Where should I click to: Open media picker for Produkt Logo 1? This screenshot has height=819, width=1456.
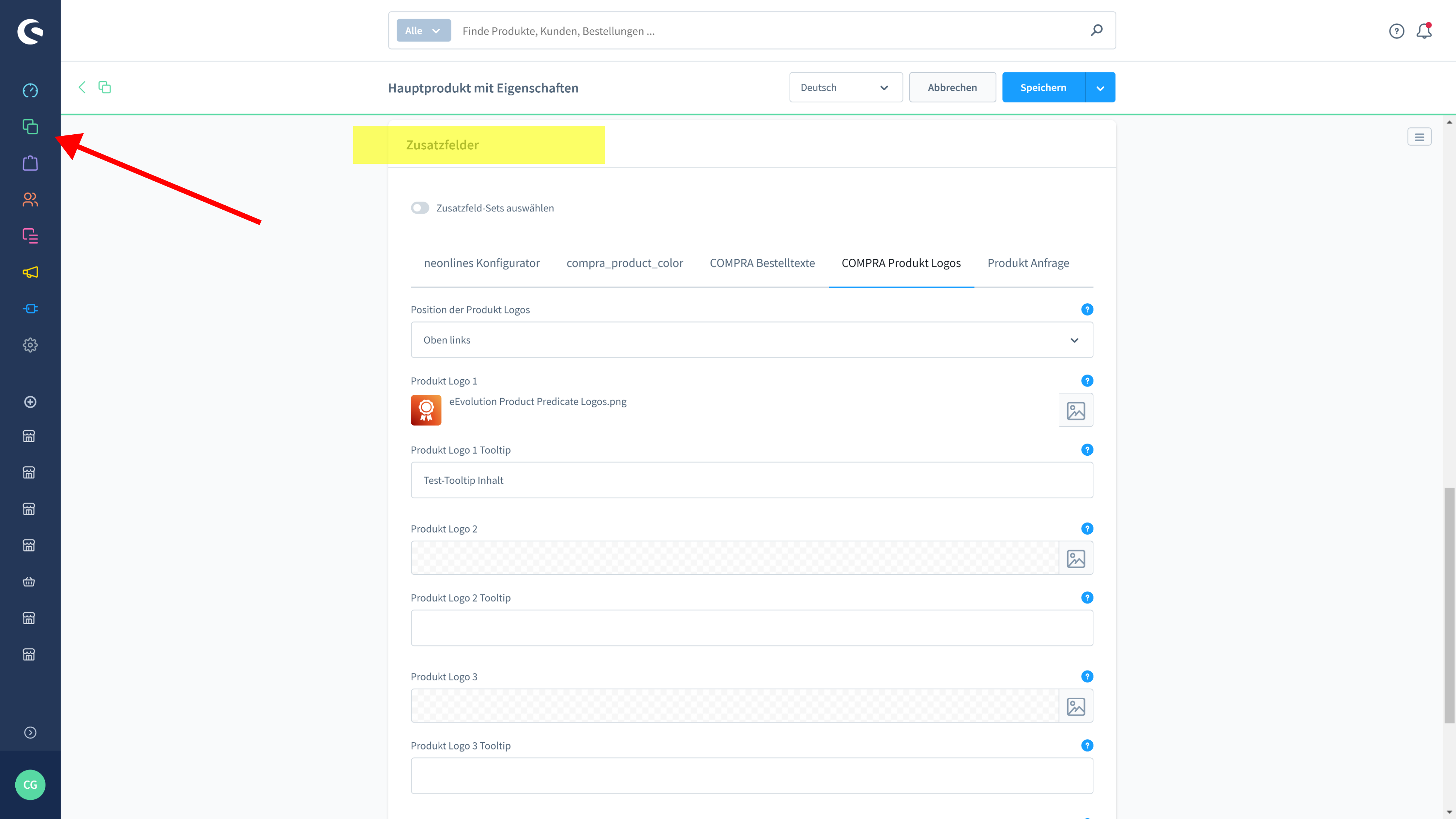click(1076, 410)
